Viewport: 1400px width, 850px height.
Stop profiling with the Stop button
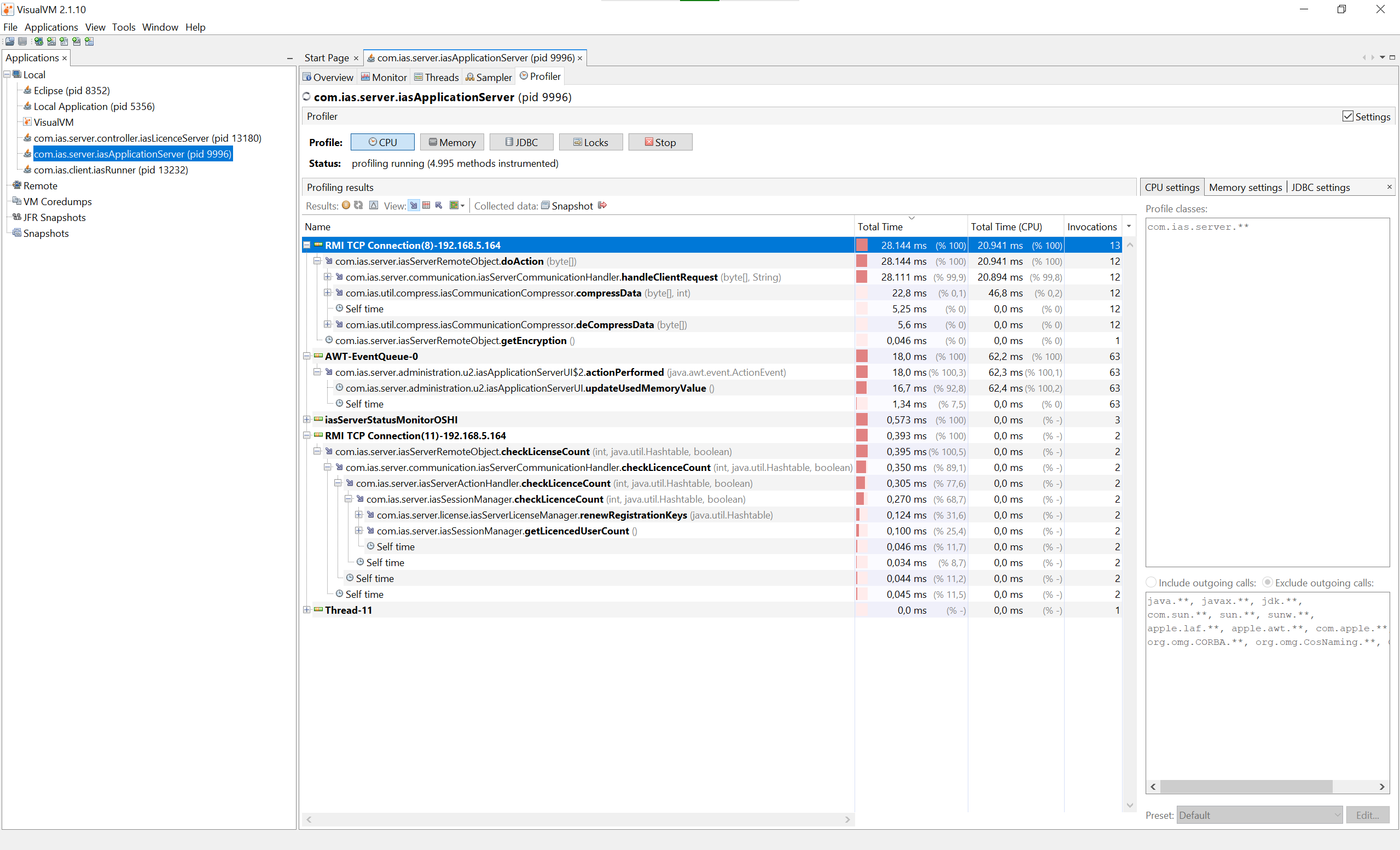pos(660,142)
